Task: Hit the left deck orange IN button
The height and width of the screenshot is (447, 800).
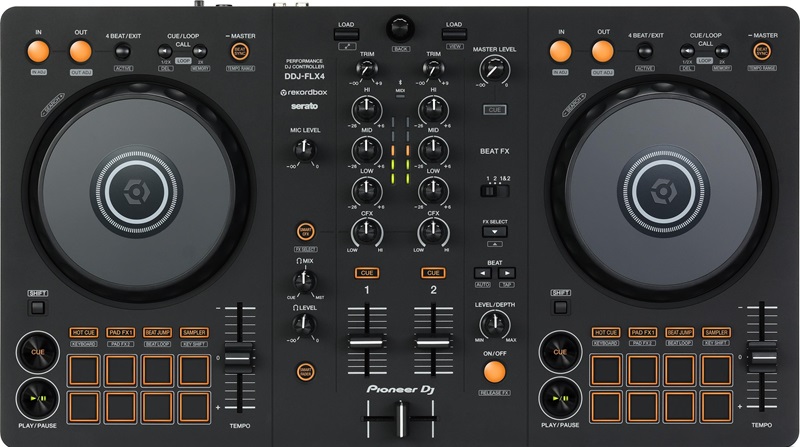Action: point(38,52)
